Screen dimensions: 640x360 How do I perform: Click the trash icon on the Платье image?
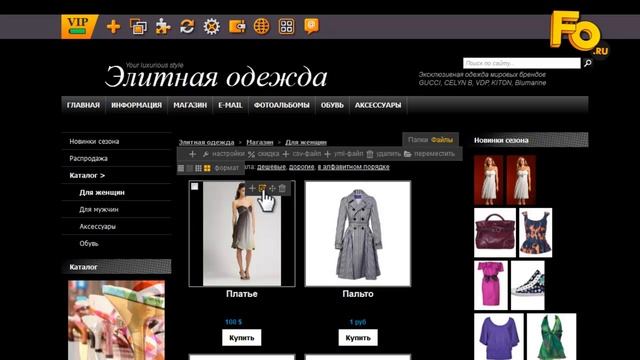[x=282, y=188]
